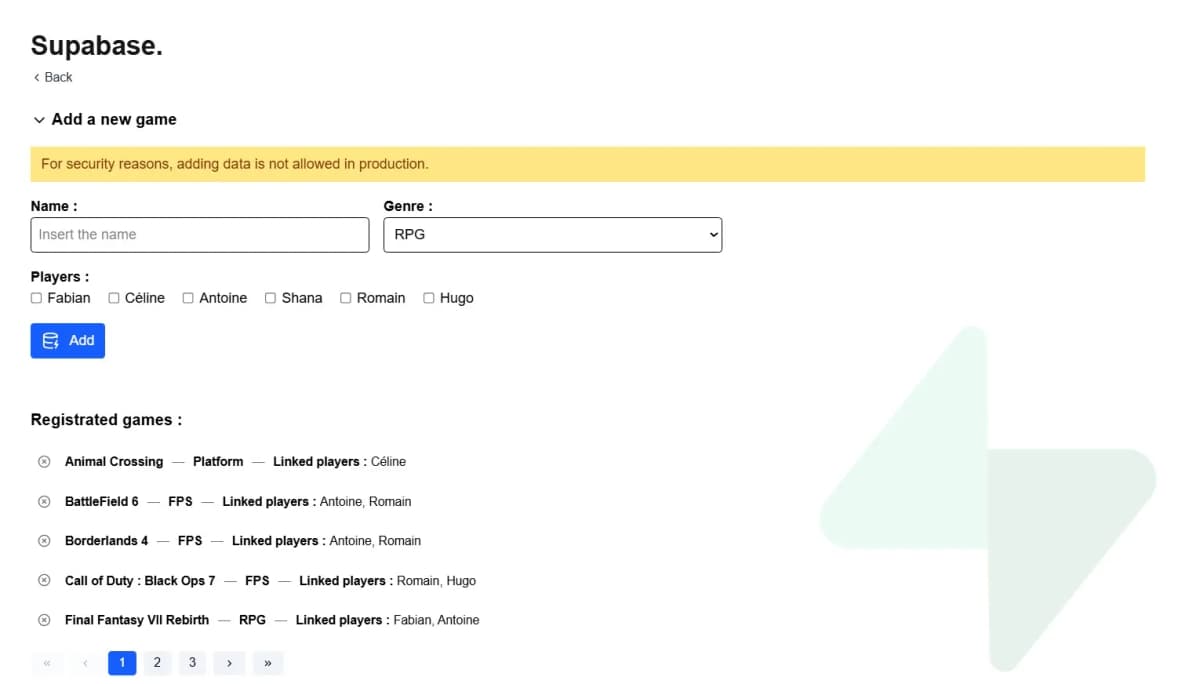Click the database icon on the Add button

[x=51, y=341]
